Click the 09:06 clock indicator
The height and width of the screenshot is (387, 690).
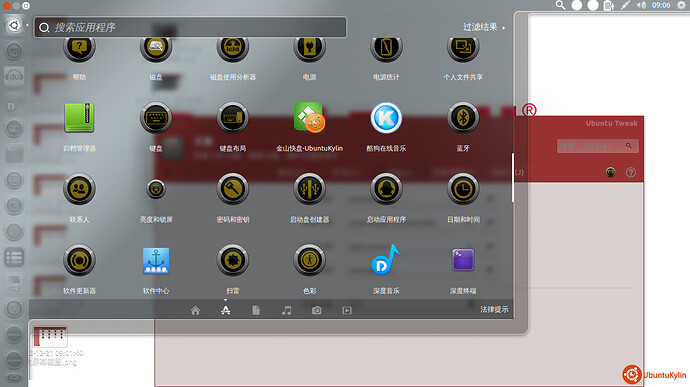click(661, 5)
